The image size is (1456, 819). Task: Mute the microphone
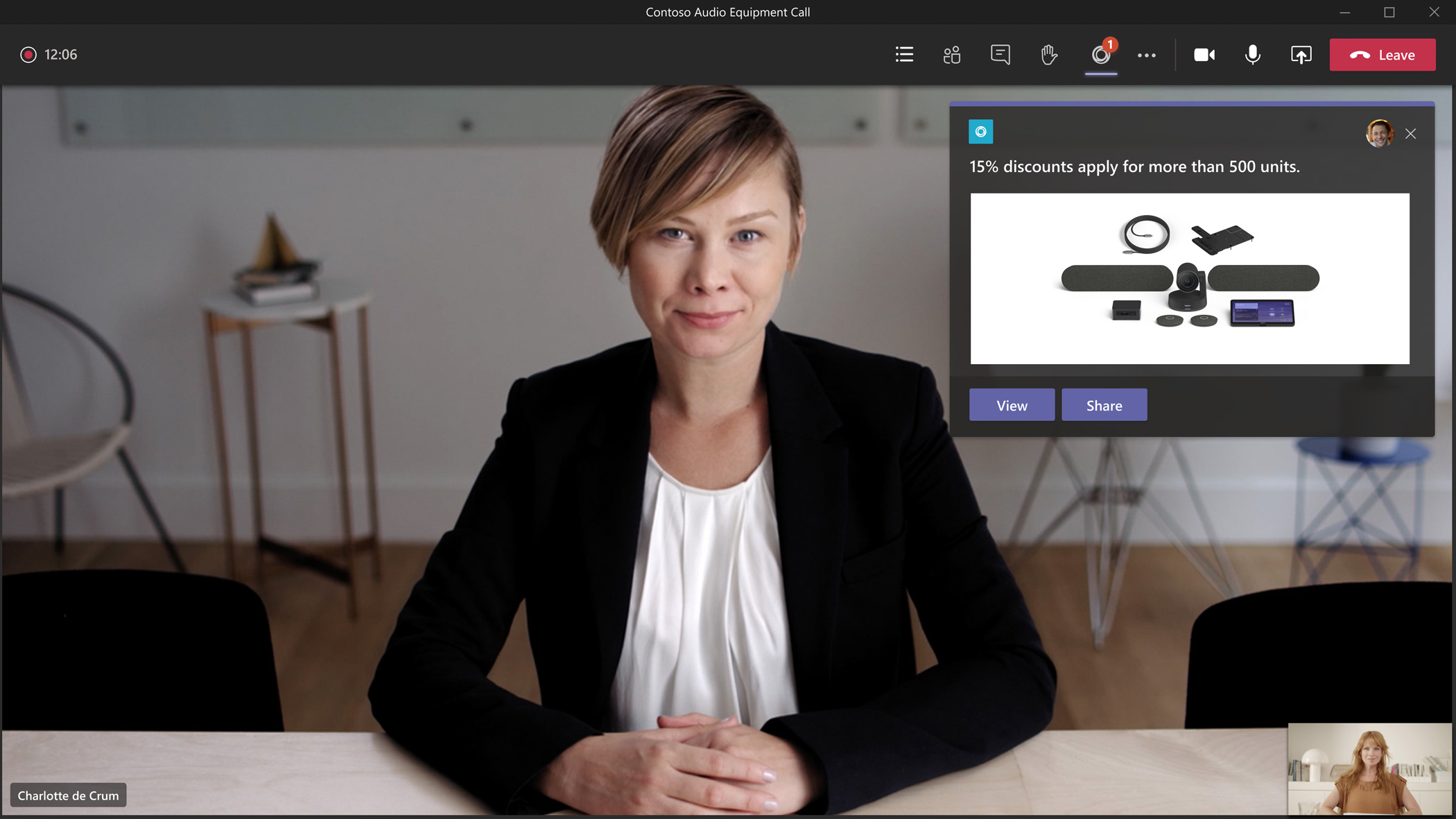(x=1252, y=55)
